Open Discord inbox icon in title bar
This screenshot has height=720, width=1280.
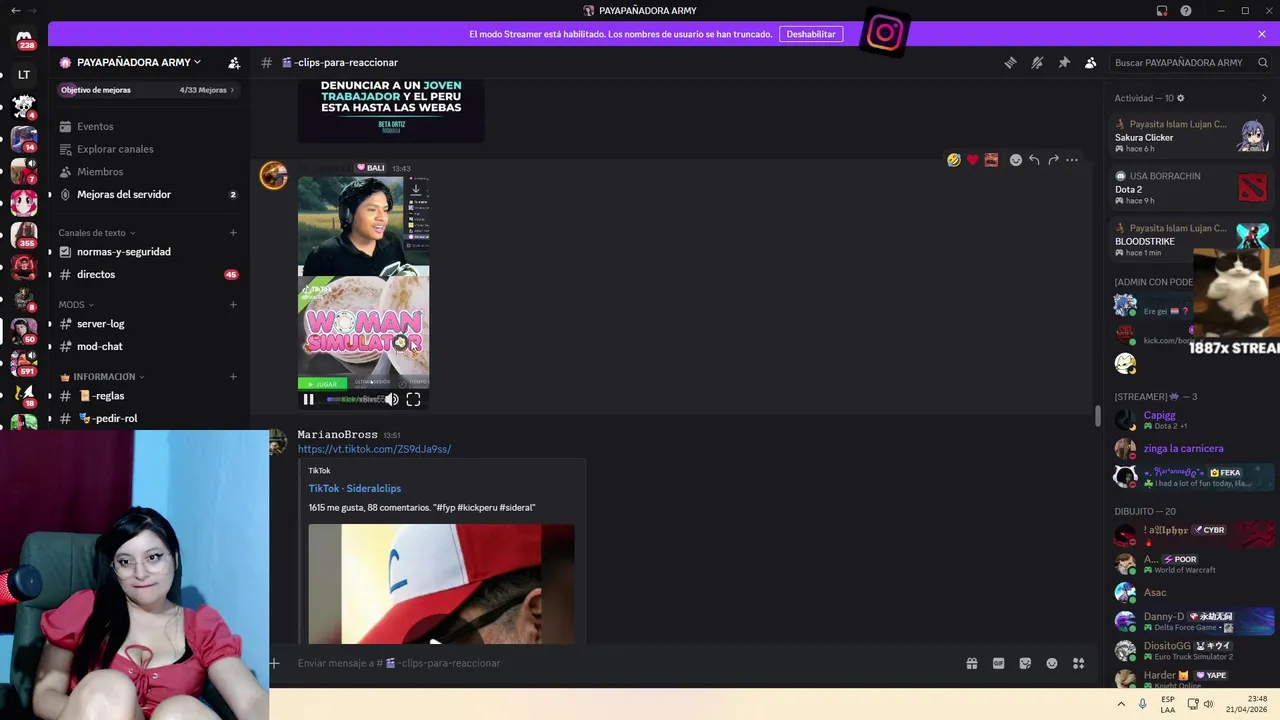[1162, 11]
